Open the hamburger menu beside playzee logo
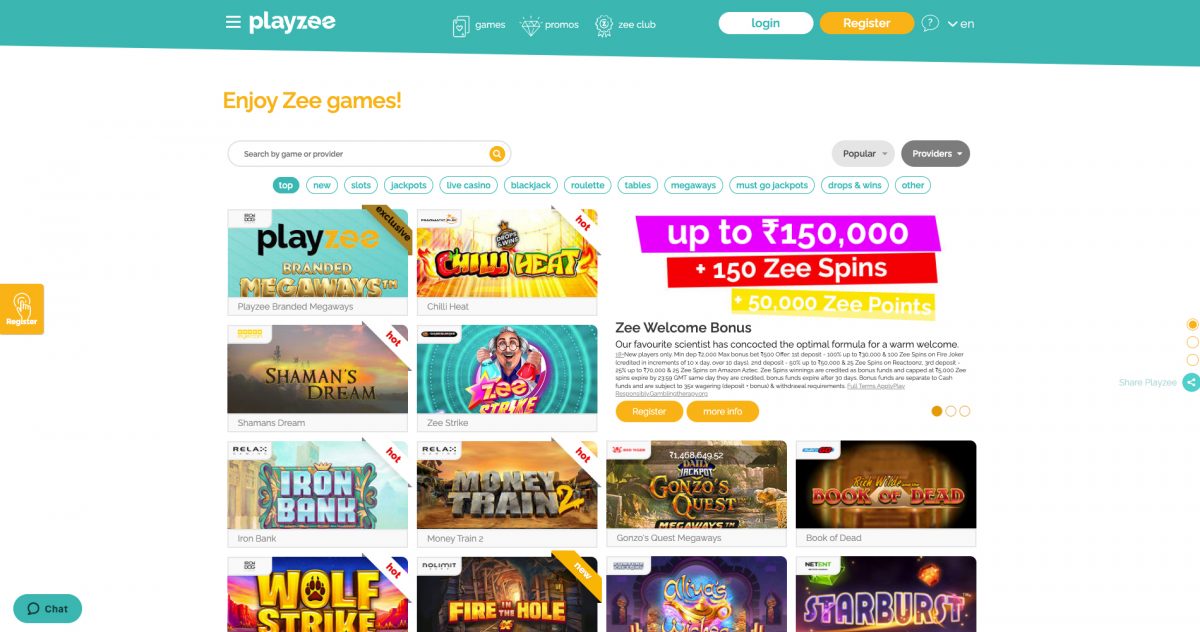Viewport: 1200px width, 632px height. click(233, 22)
